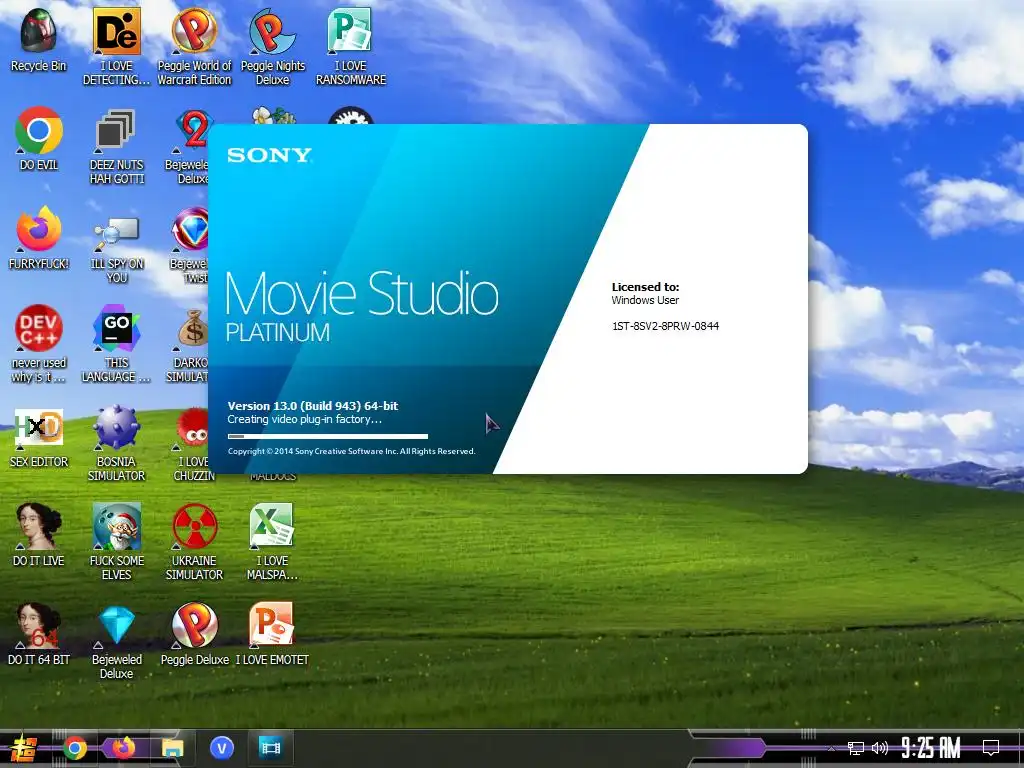Click 'Version 13.0 (Build 943) 64-bit' text
Viewport: 1024px width, 768px height.
click(313, 406)
